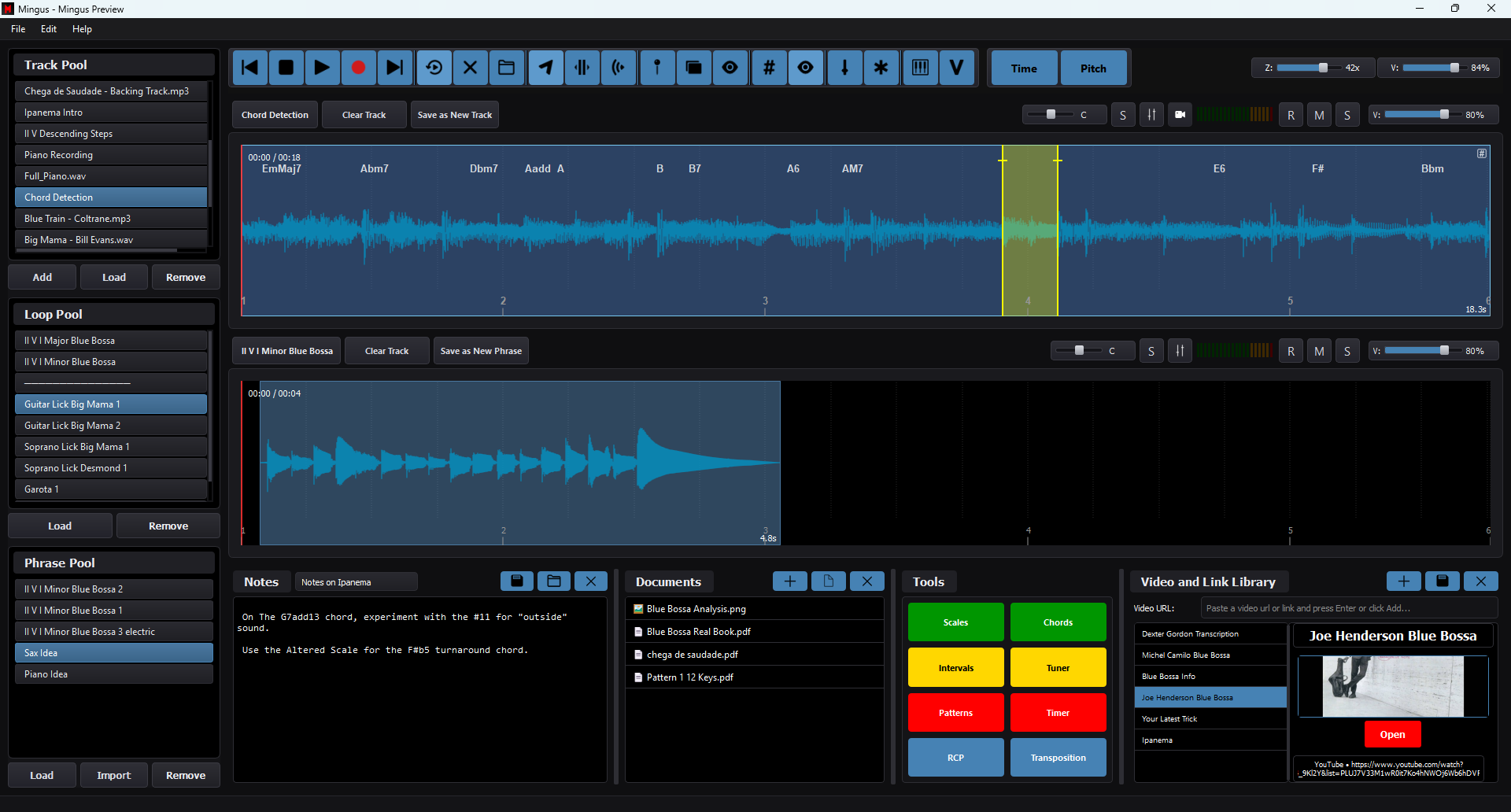
Task: Open the File menu
Action: tap(18, 29)
